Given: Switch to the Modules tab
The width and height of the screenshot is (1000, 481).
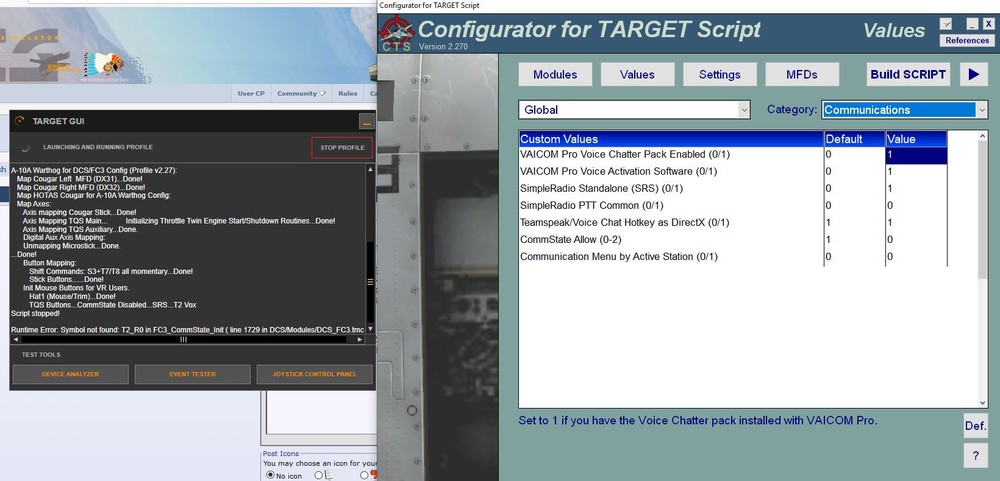Looking at the screenshot, I should pyautogui.click(x=555, y=75).
